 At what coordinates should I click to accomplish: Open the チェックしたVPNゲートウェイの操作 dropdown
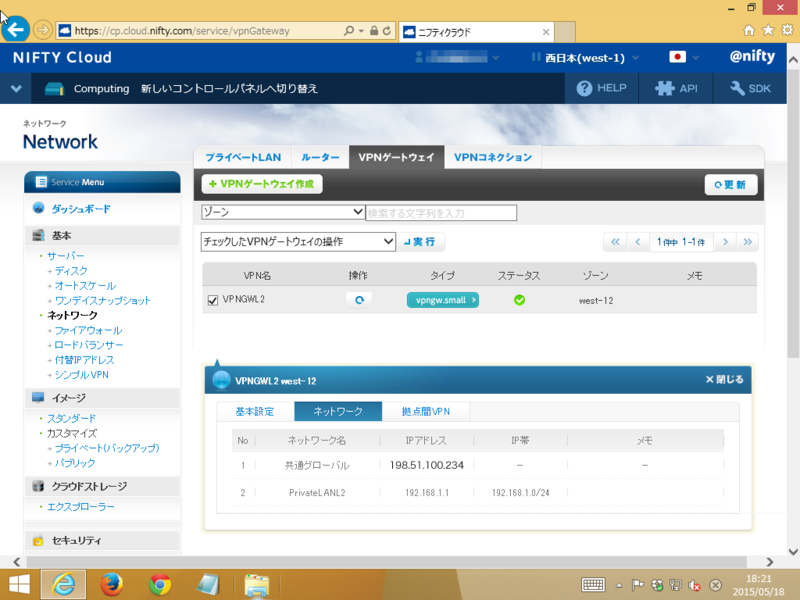pos(298,242)
